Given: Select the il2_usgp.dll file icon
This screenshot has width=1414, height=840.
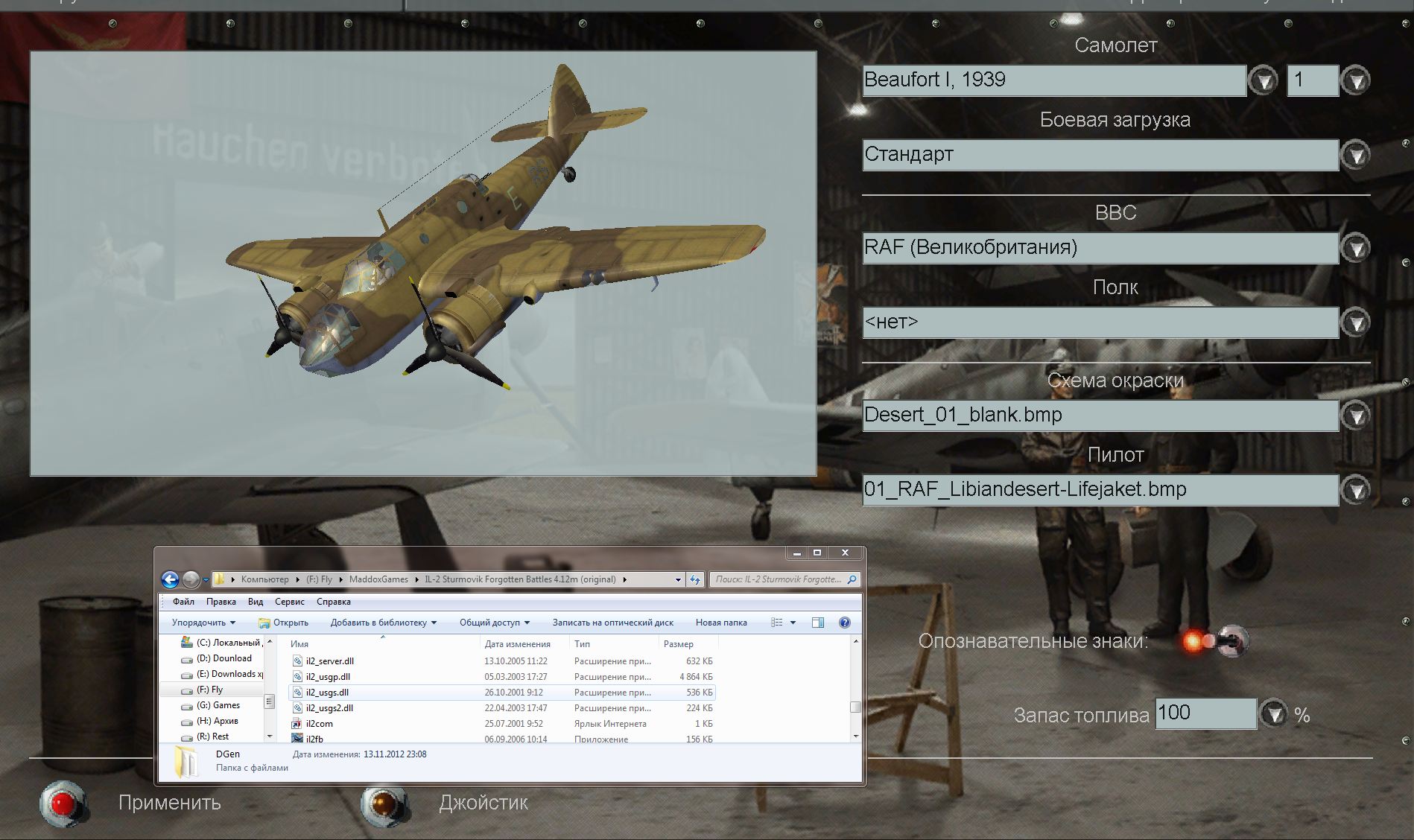Looking at the screenshot, I should click(x=298, y=677).
